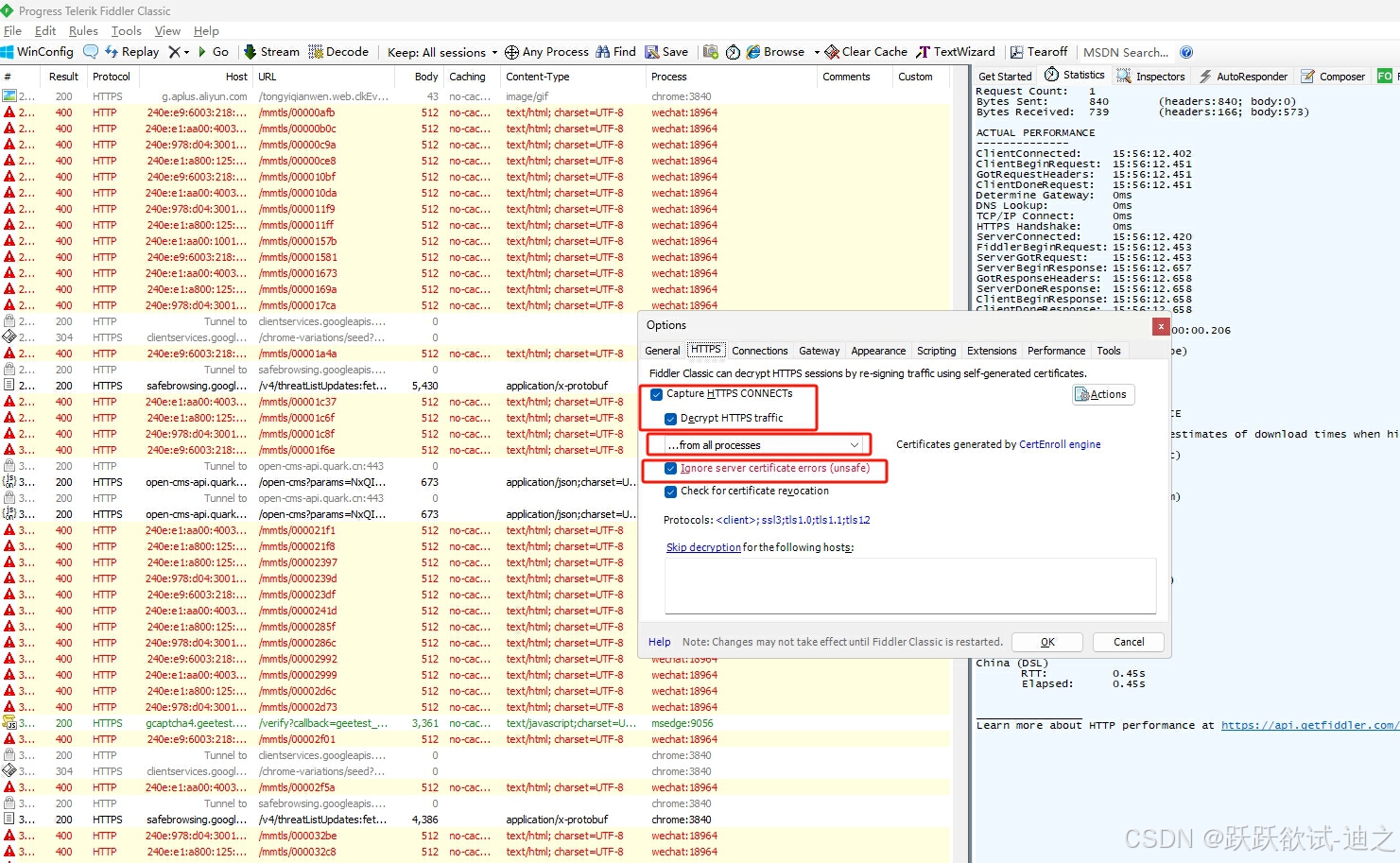1400x863 pixels.
Task: Open the Tools menu
Action: coord(126,30)
